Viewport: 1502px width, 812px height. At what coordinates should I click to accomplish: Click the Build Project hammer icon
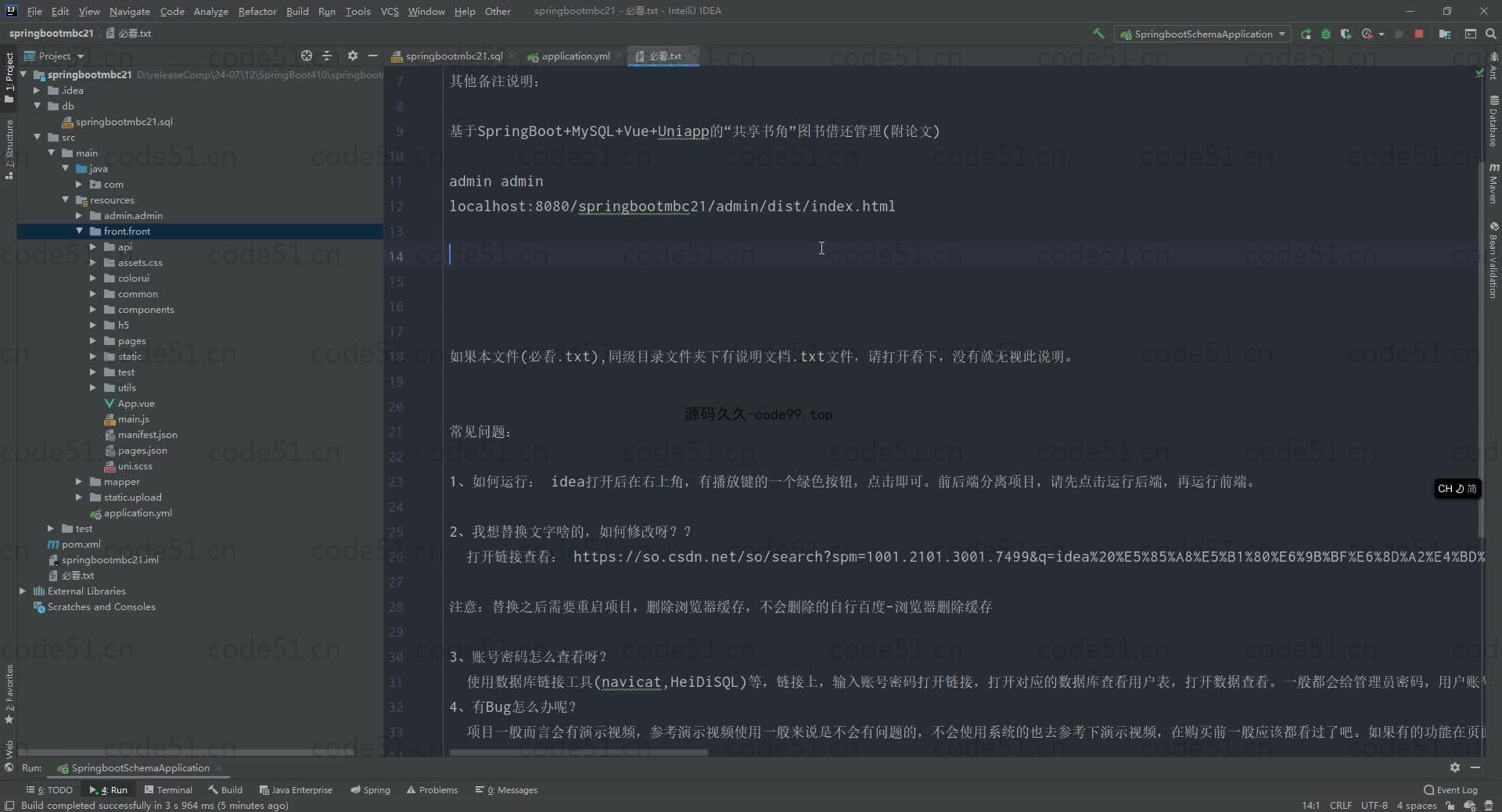(x=1098, y=34)
